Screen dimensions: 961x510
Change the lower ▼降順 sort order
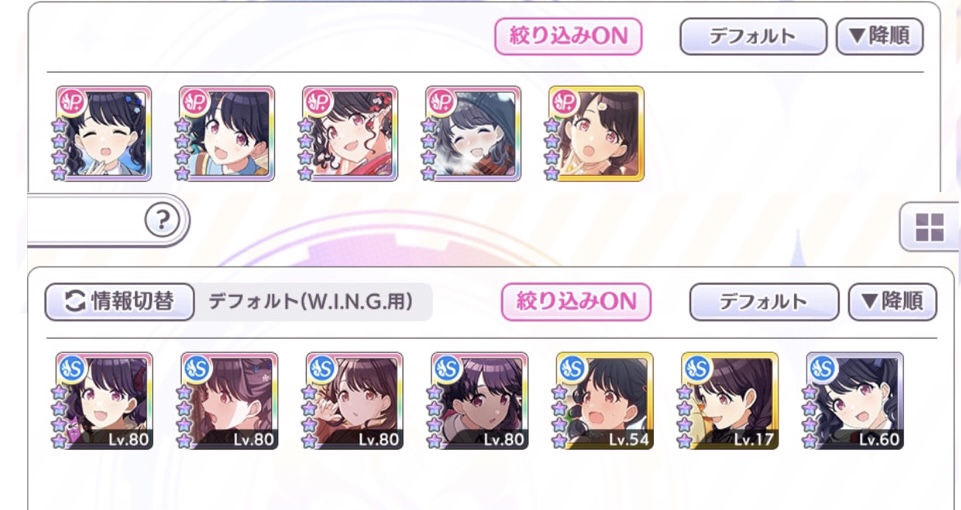[x=892, y=302]
